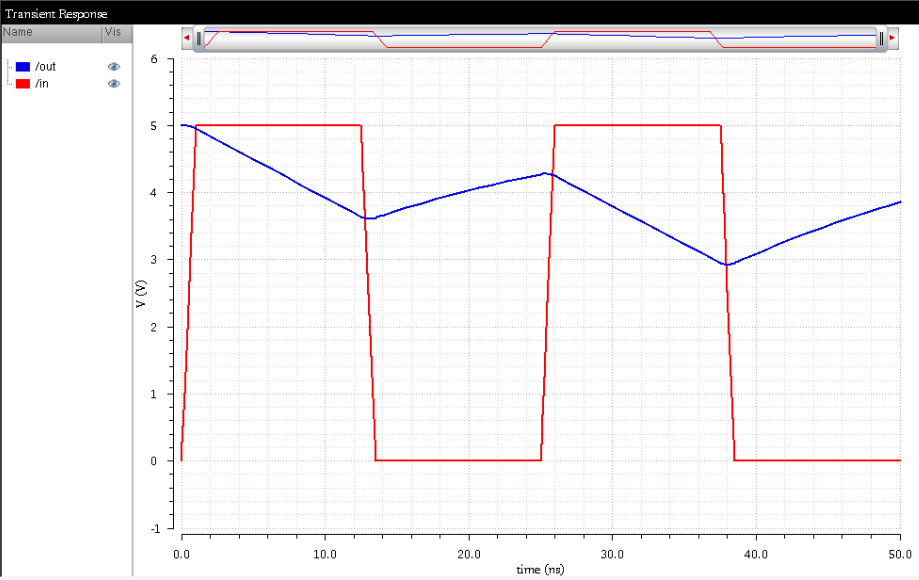Click the 4 label on voltage axis
The height and width of the screenshot is (580, 919).
click(x=154, y=193)
